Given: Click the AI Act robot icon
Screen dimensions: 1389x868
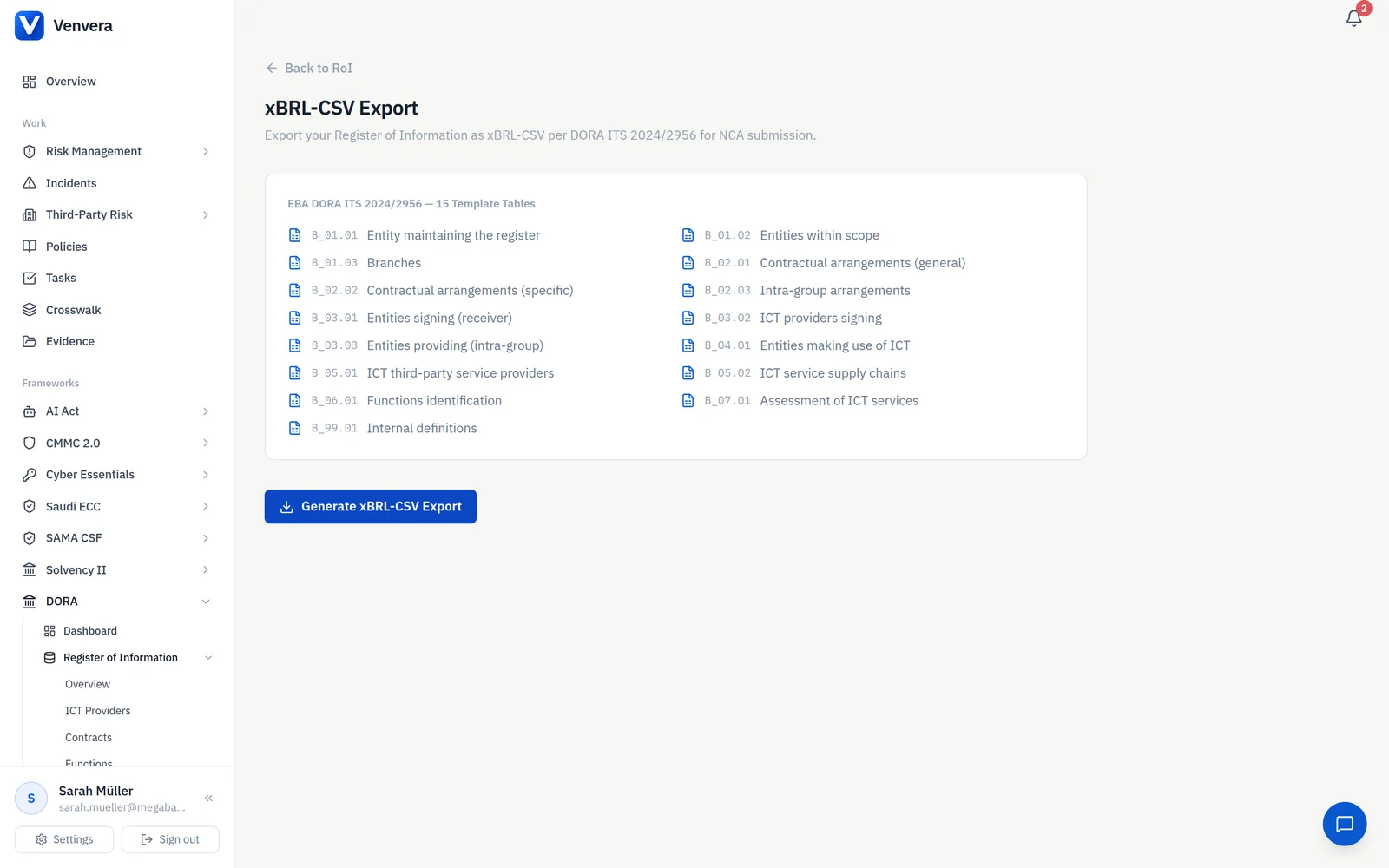Looking at the screenshot, I should (30, 411).
